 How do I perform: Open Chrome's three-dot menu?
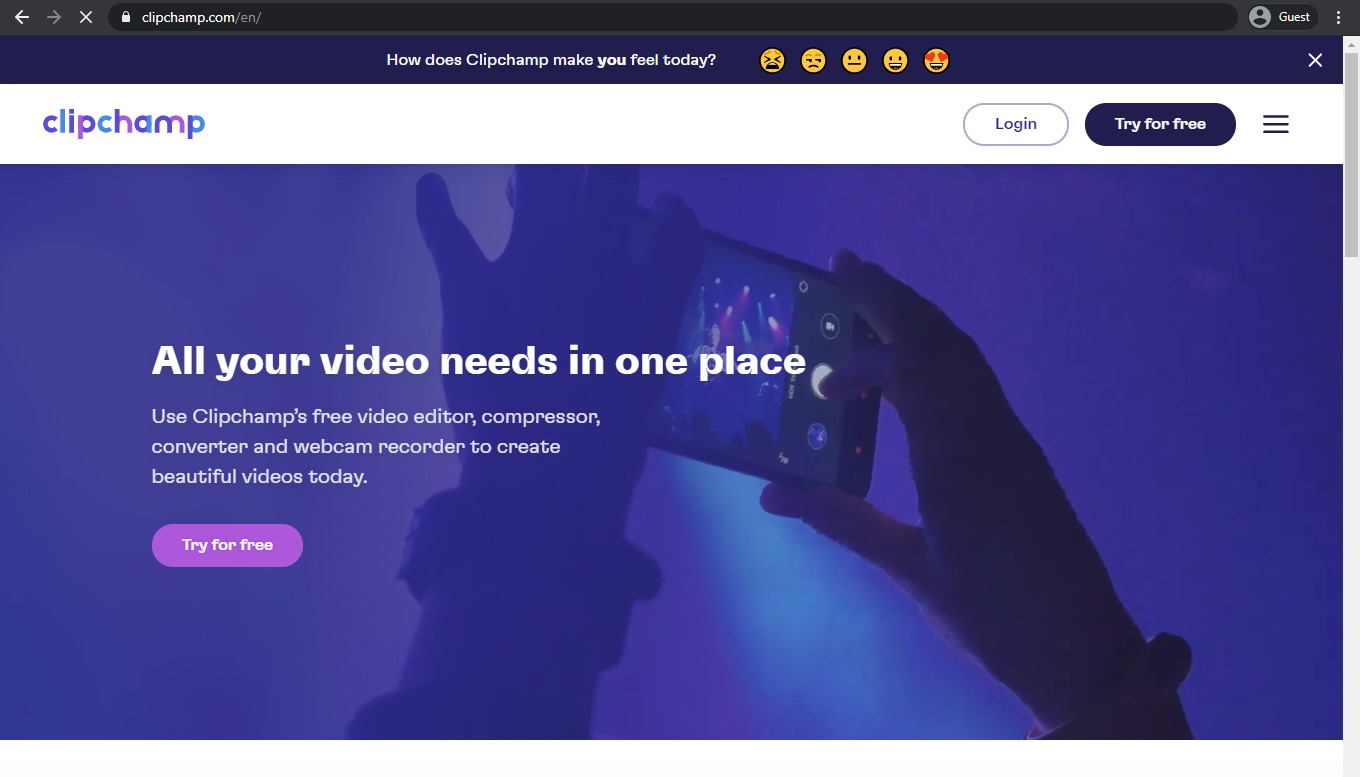1339,17
